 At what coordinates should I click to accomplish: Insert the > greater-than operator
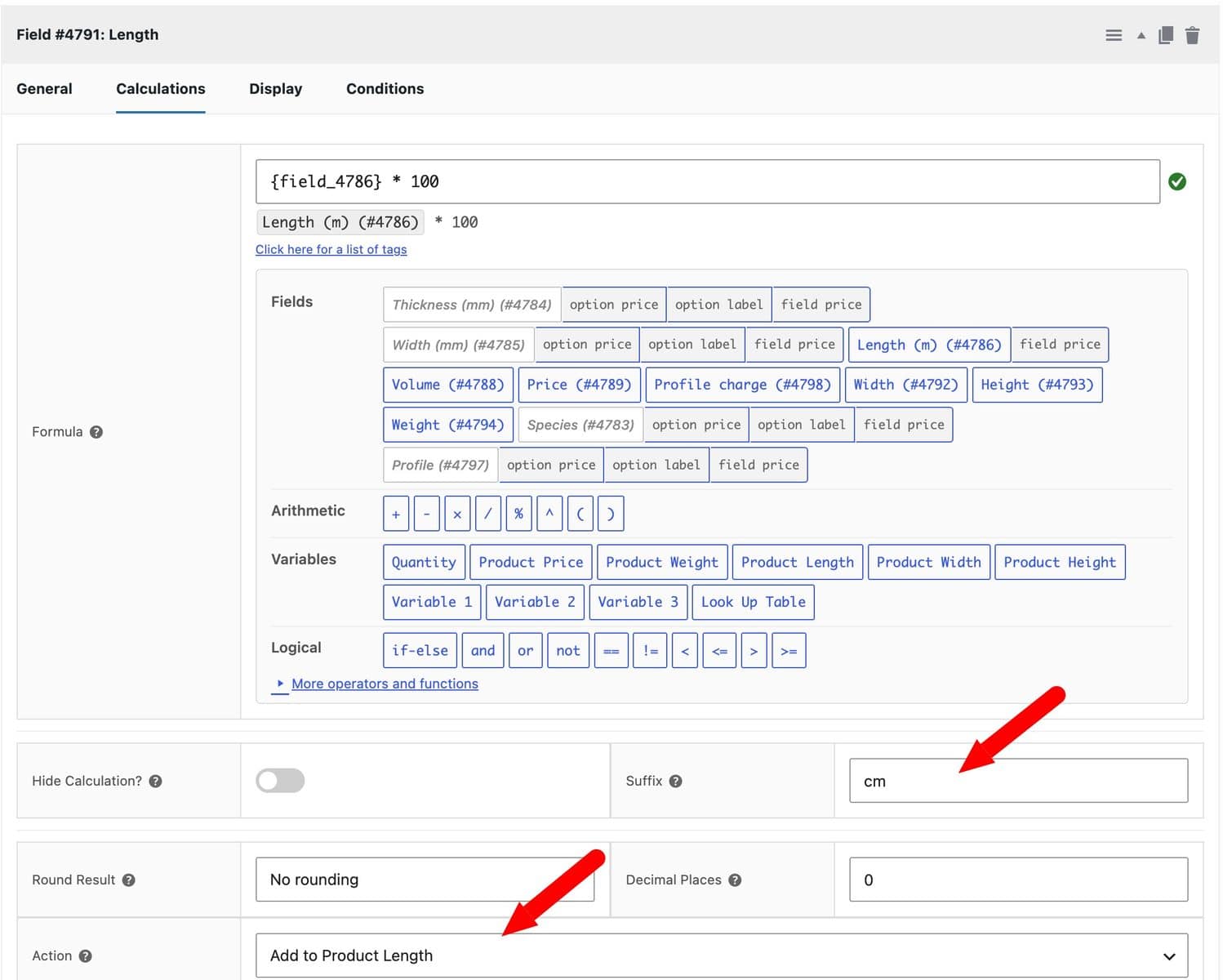tap(754, 651)
